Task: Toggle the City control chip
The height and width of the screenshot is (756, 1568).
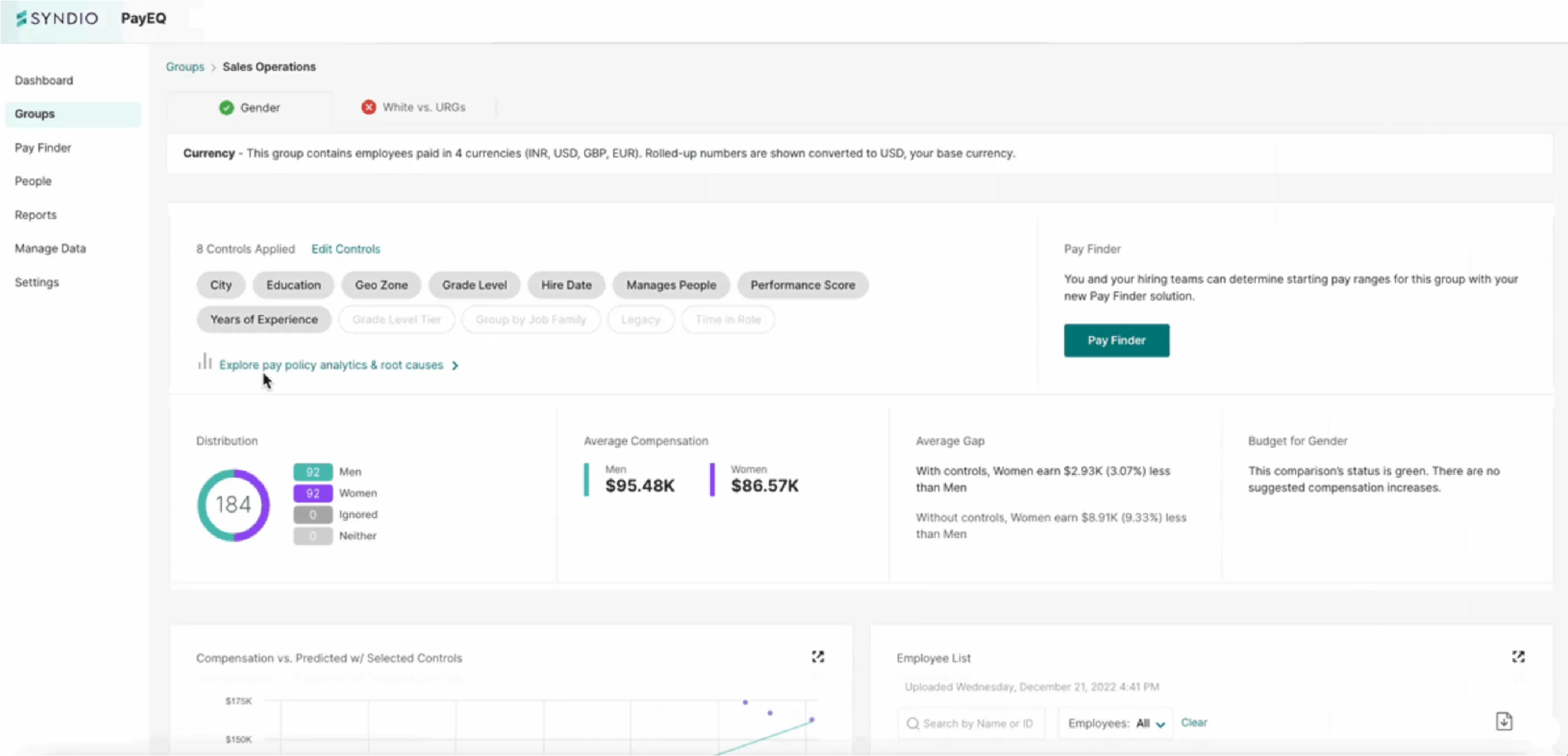Action: [x=221, y=285]
